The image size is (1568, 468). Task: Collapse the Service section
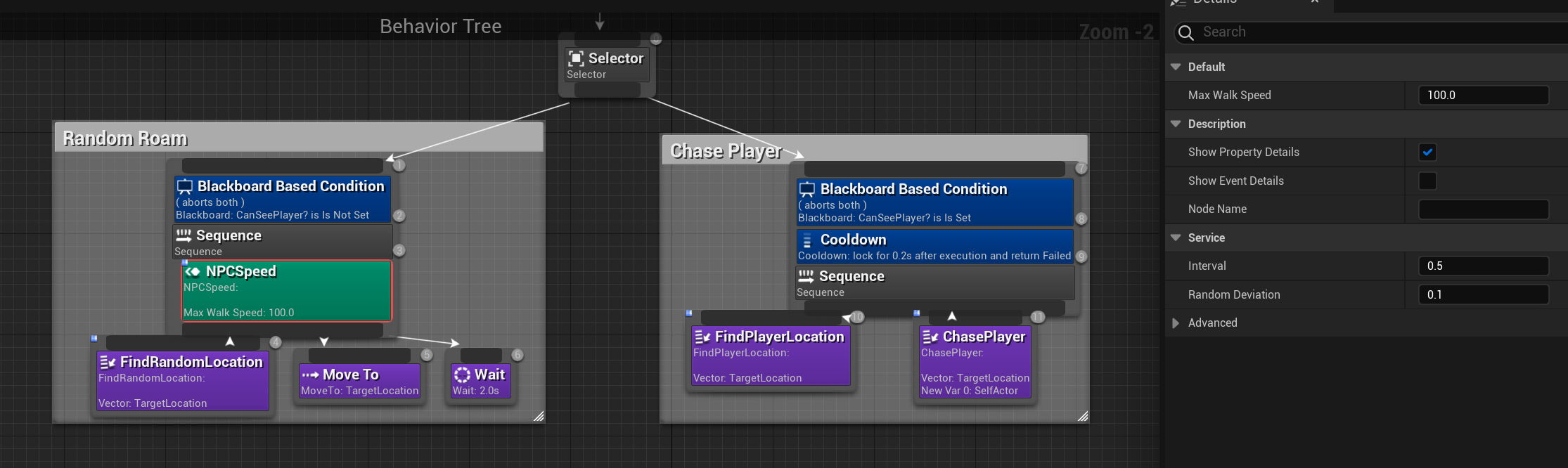1176,238
